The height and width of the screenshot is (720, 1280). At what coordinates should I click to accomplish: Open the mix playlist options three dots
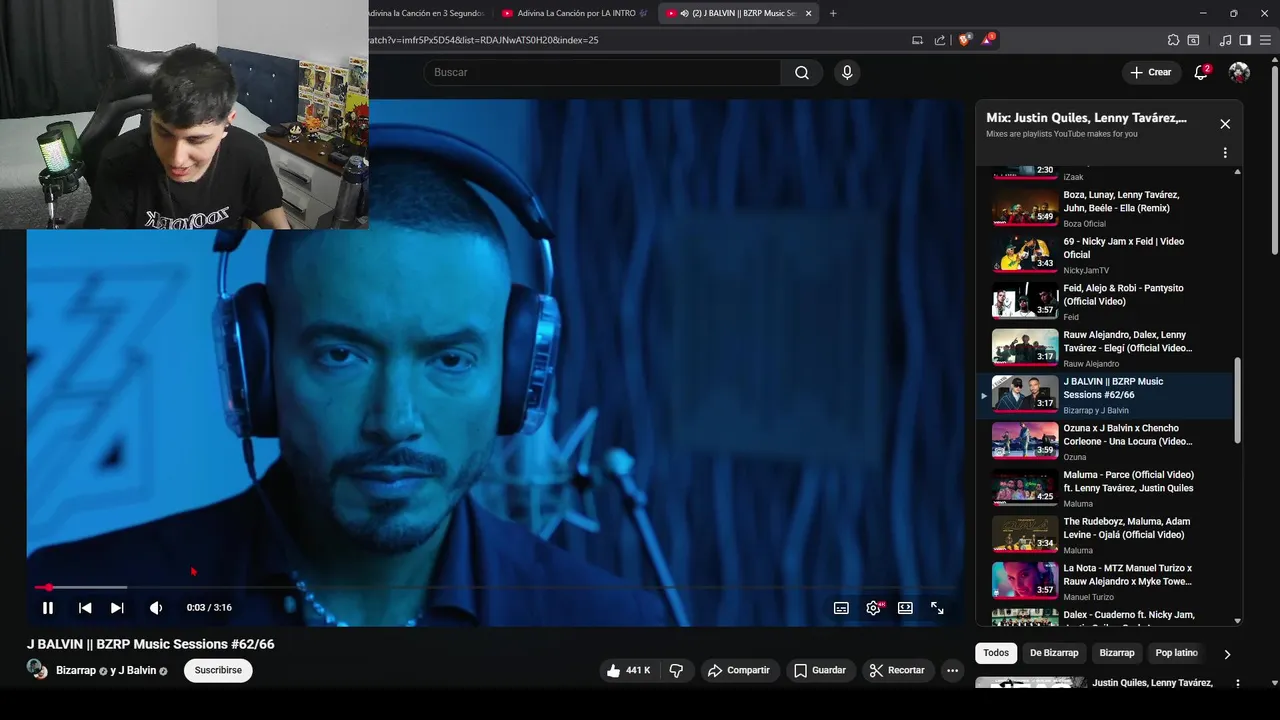coord(1225,153)
